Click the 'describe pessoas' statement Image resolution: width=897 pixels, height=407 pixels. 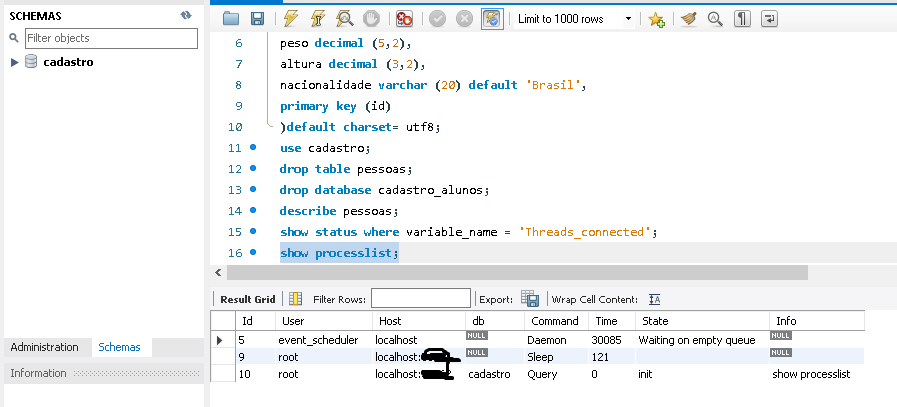[x=339, y=211]
